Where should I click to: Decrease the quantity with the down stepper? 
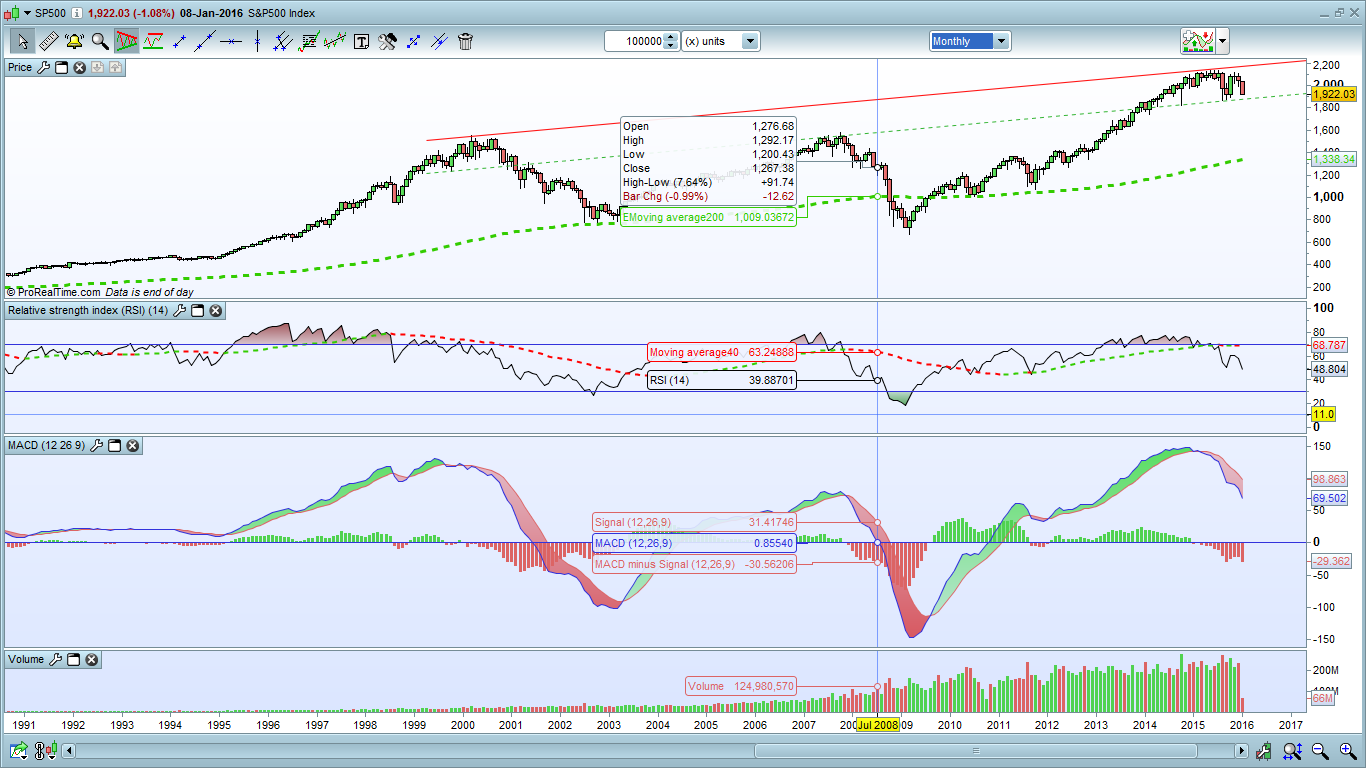(x=672, y=46)
